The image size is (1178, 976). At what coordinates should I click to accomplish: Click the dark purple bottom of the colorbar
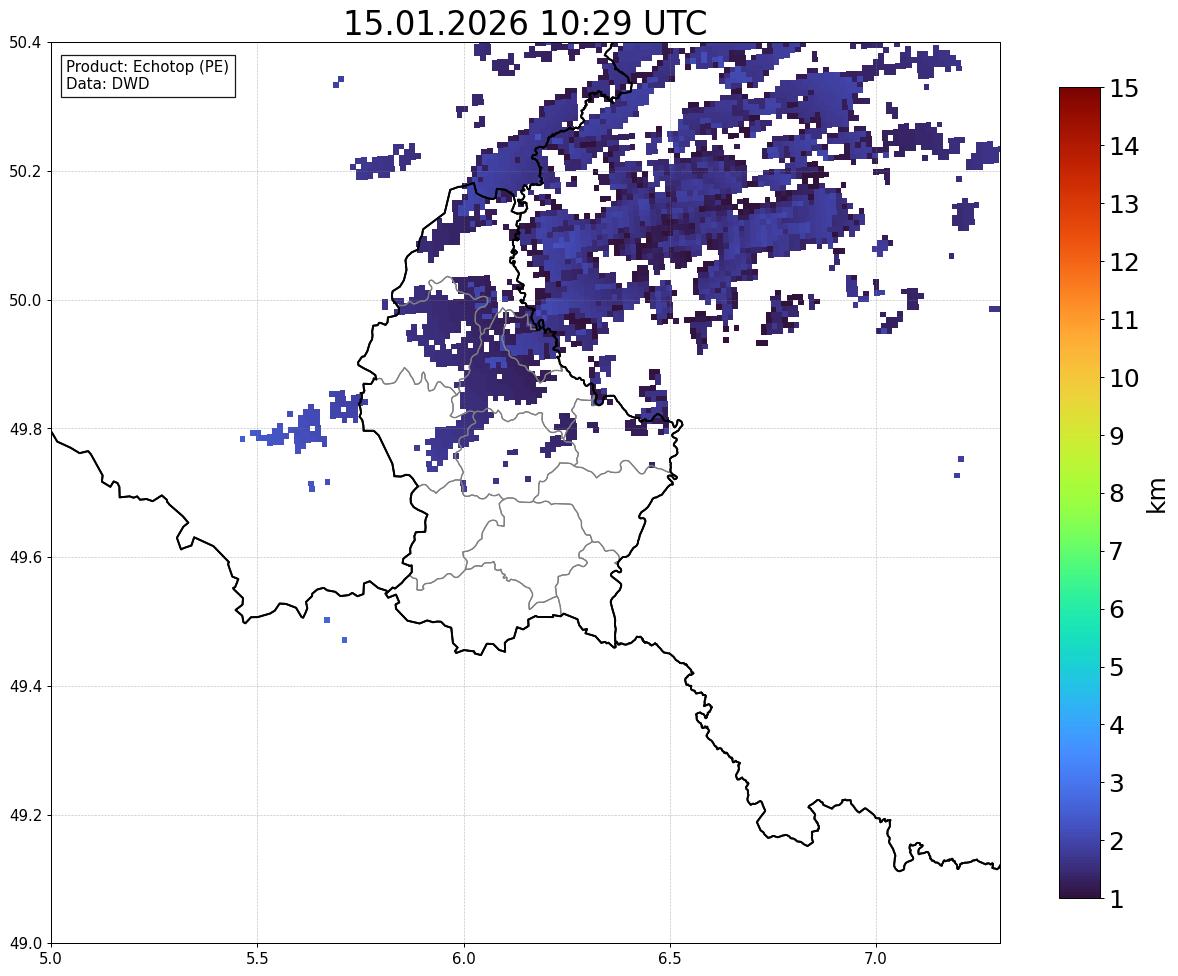tap(1080, 890)
